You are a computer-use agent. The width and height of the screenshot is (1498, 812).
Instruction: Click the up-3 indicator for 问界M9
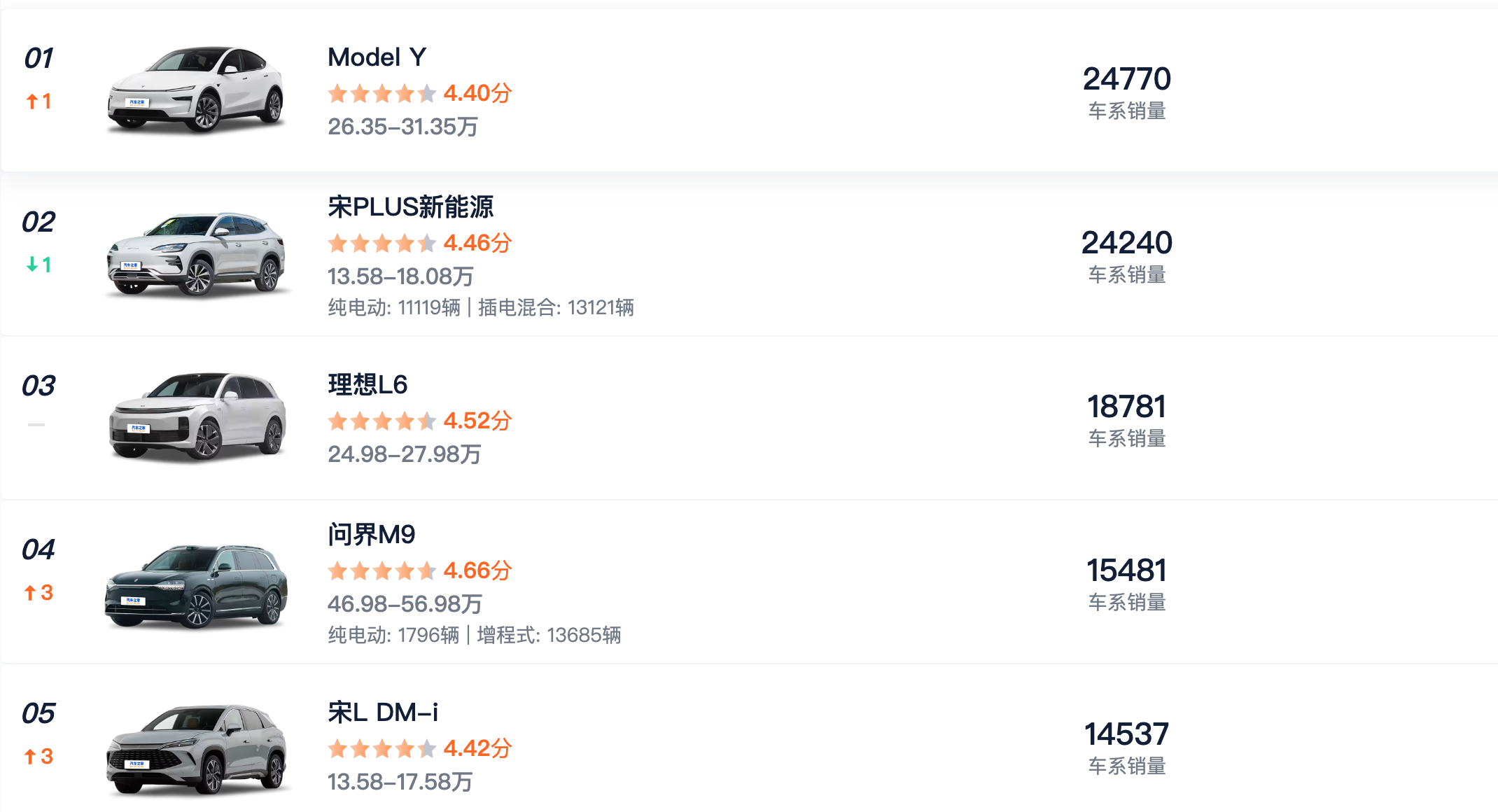pos(38,592)
